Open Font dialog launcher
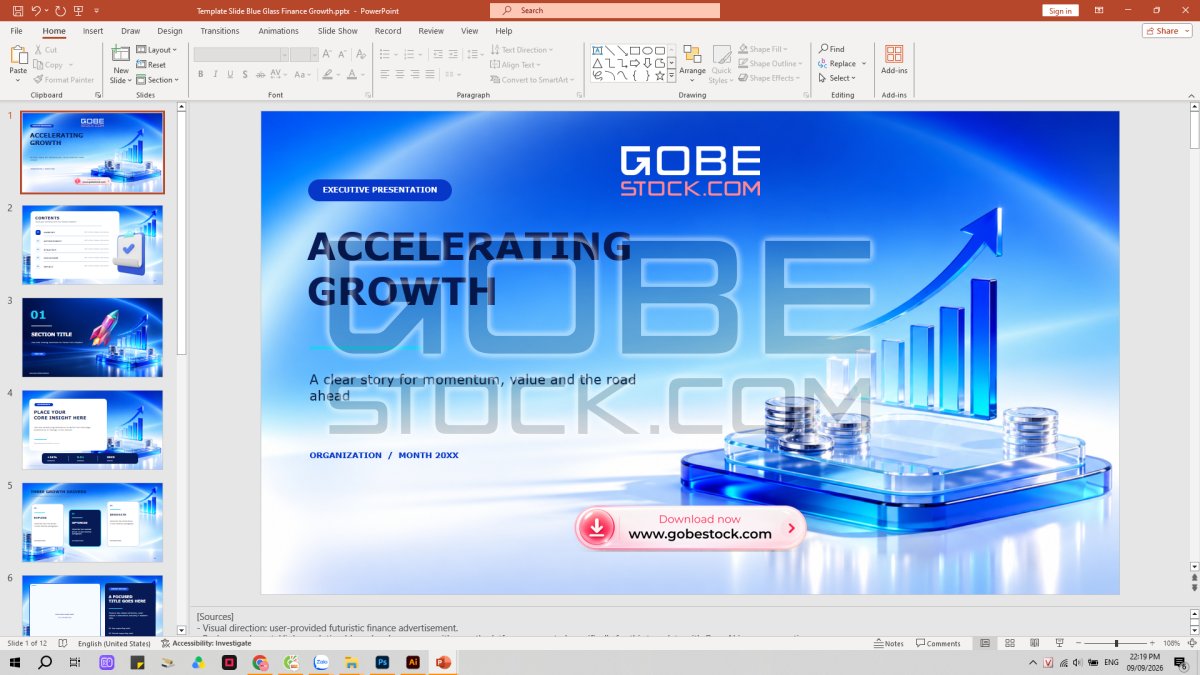 (368, 95)
